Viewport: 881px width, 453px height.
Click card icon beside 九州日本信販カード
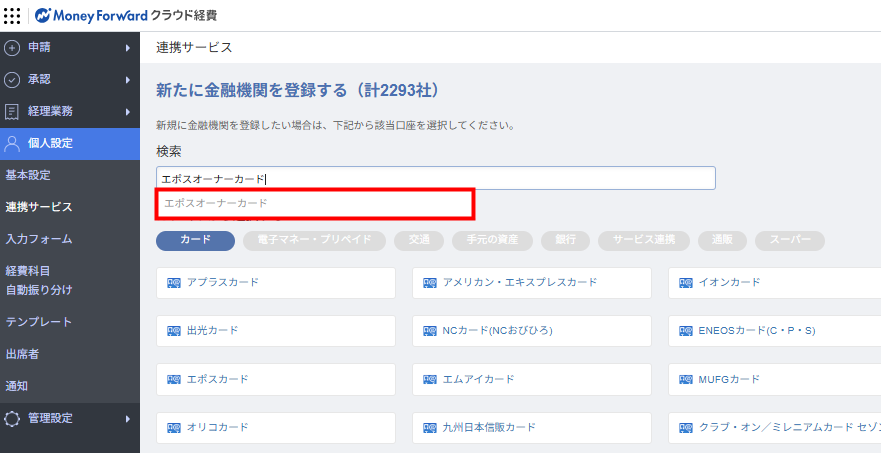point(430,428)
